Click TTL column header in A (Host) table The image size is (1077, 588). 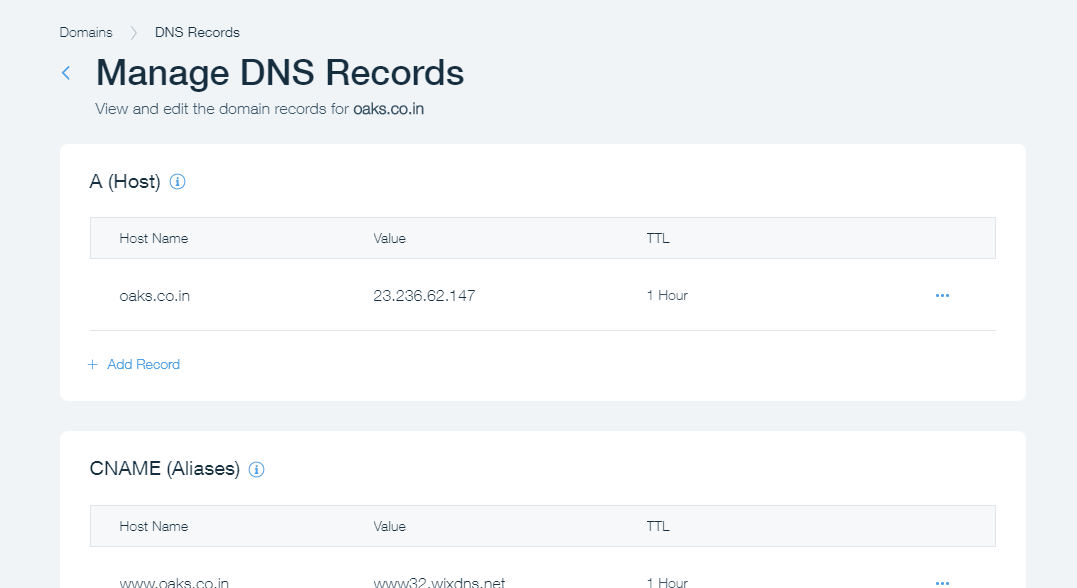click(657, 238)
